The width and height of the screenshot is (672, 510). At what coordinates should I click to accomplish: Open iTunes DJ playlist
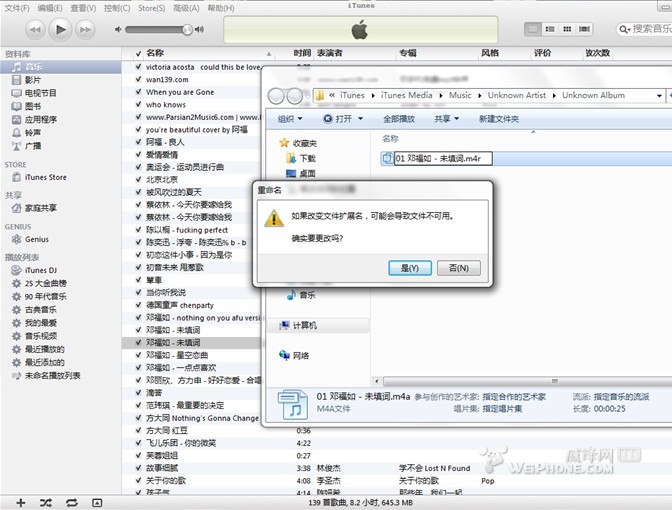pos(41,270)
